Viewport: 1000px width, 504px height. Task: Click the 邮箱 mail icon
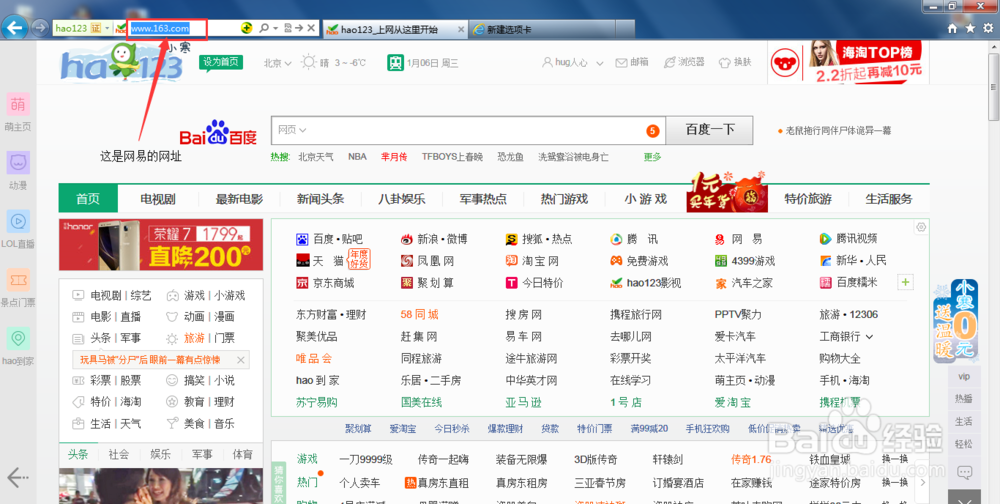coord(621,63)
